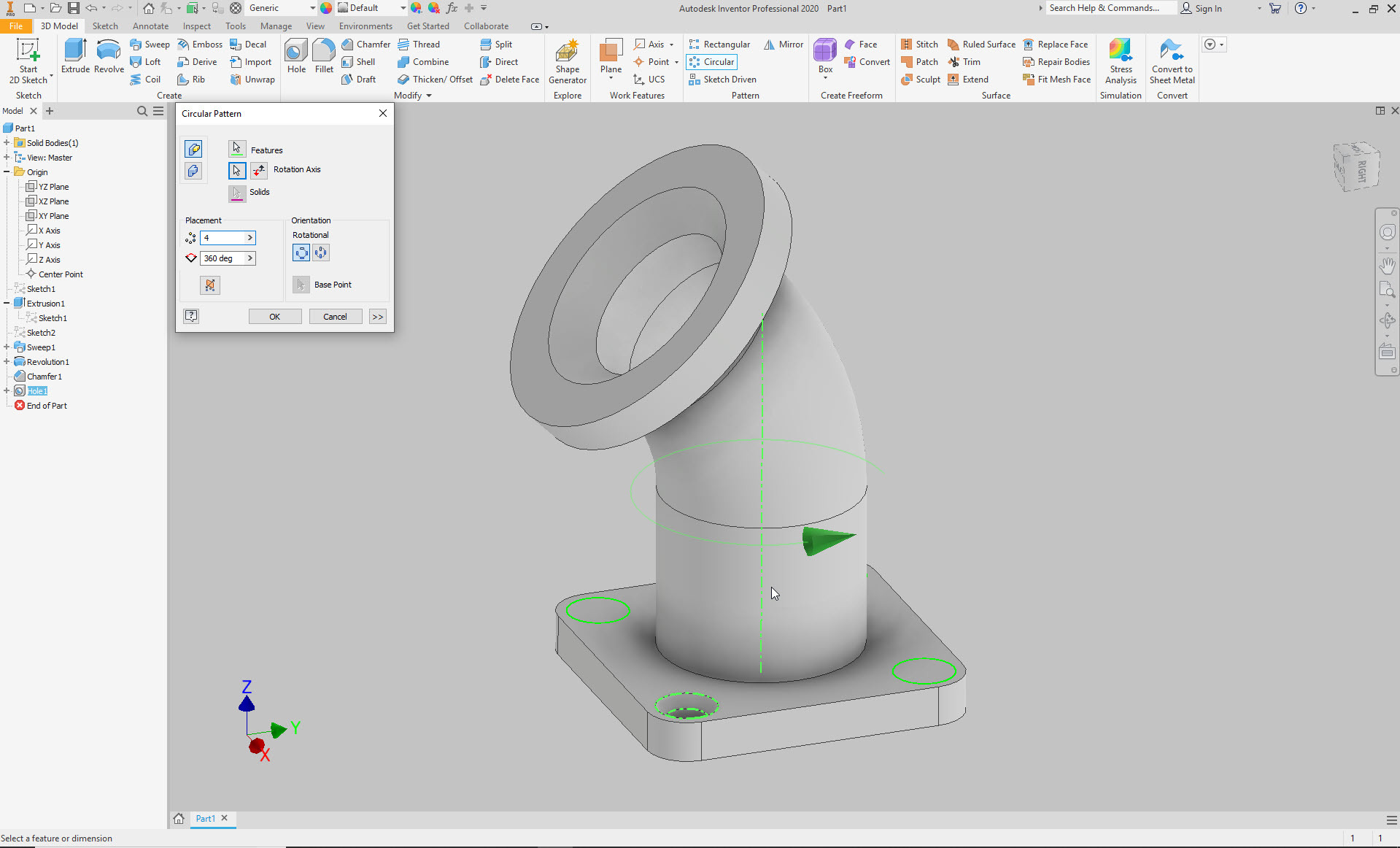Expand the Sweep1 feature node
1400x848 pixels.
pyautogui.click(x=7, y=347)
